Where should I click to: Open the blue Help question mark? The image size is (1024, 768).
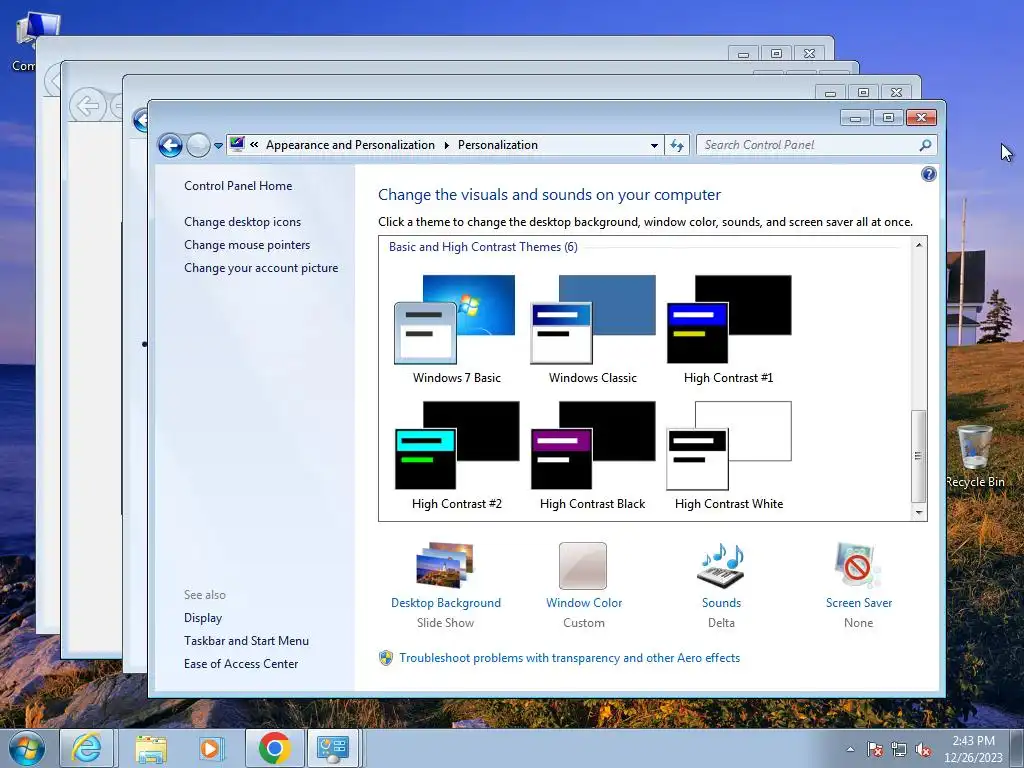[928, 174]
